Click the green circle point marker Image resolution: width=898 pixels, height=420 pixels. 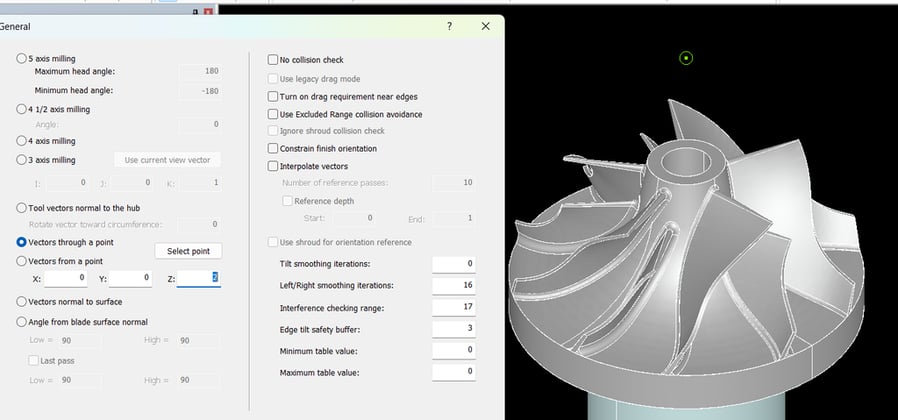(686, 58)
